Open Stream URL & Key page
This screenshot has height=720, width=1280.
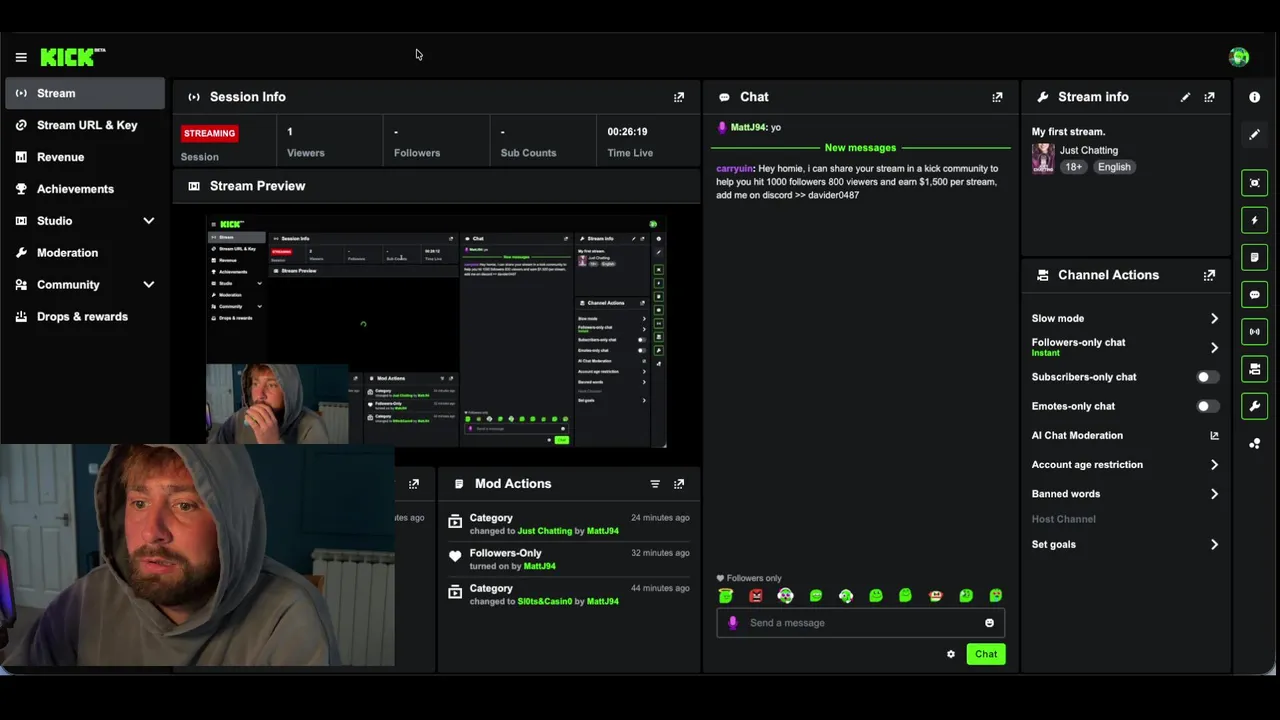(85, 125)
